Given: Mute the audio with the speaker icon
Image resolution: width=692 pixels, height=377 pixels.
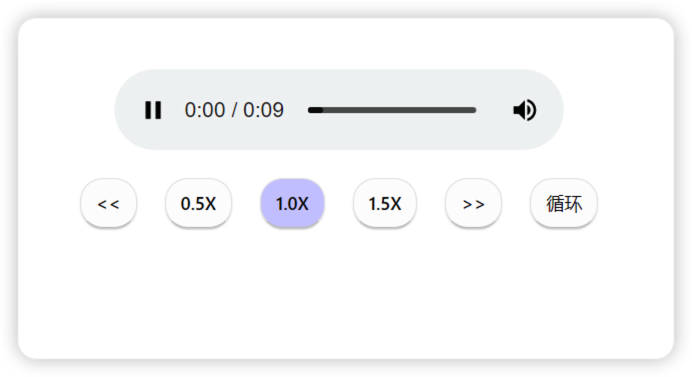Looking at the screenshot, I should click(x=524, y=110).
